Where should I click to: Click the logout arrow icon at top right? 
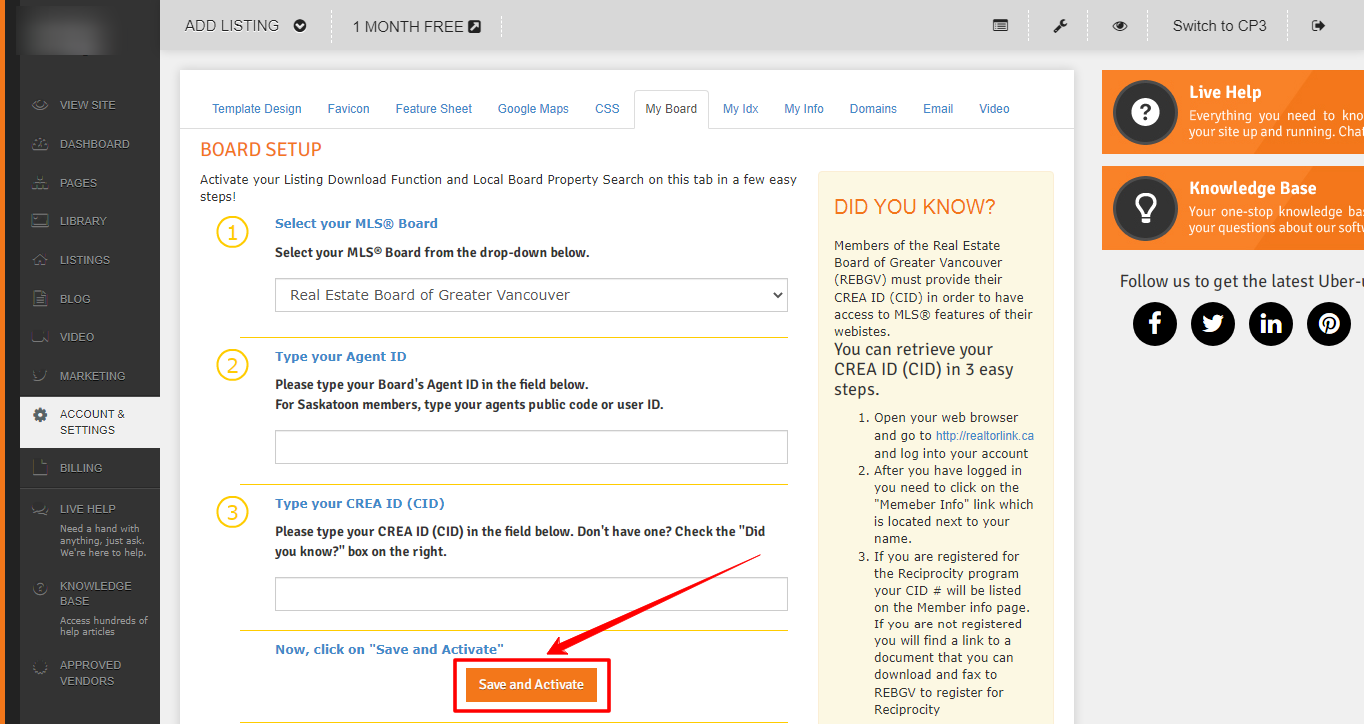(x=1318, y=26)
